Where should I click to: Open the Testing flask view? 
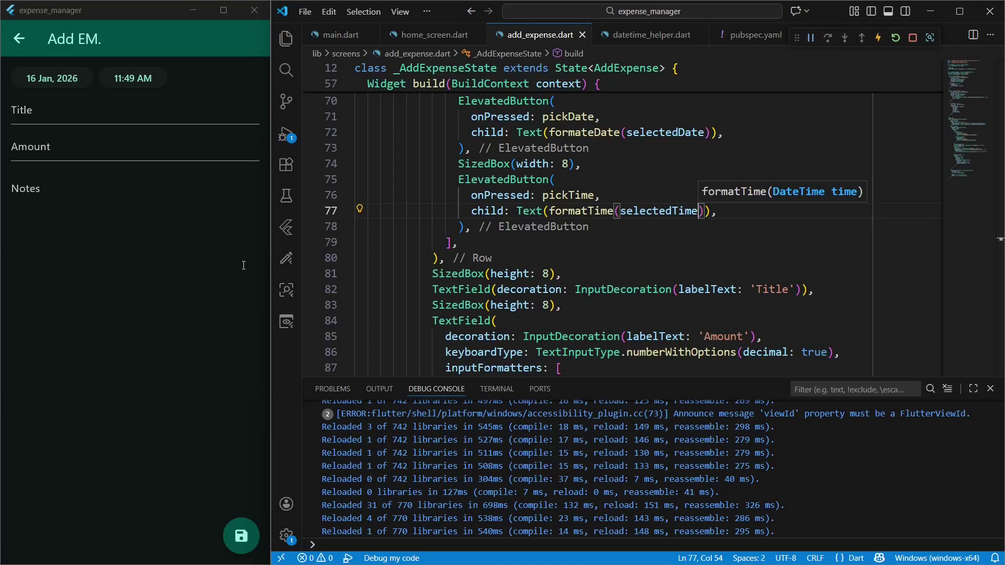(x=287, y=196)
